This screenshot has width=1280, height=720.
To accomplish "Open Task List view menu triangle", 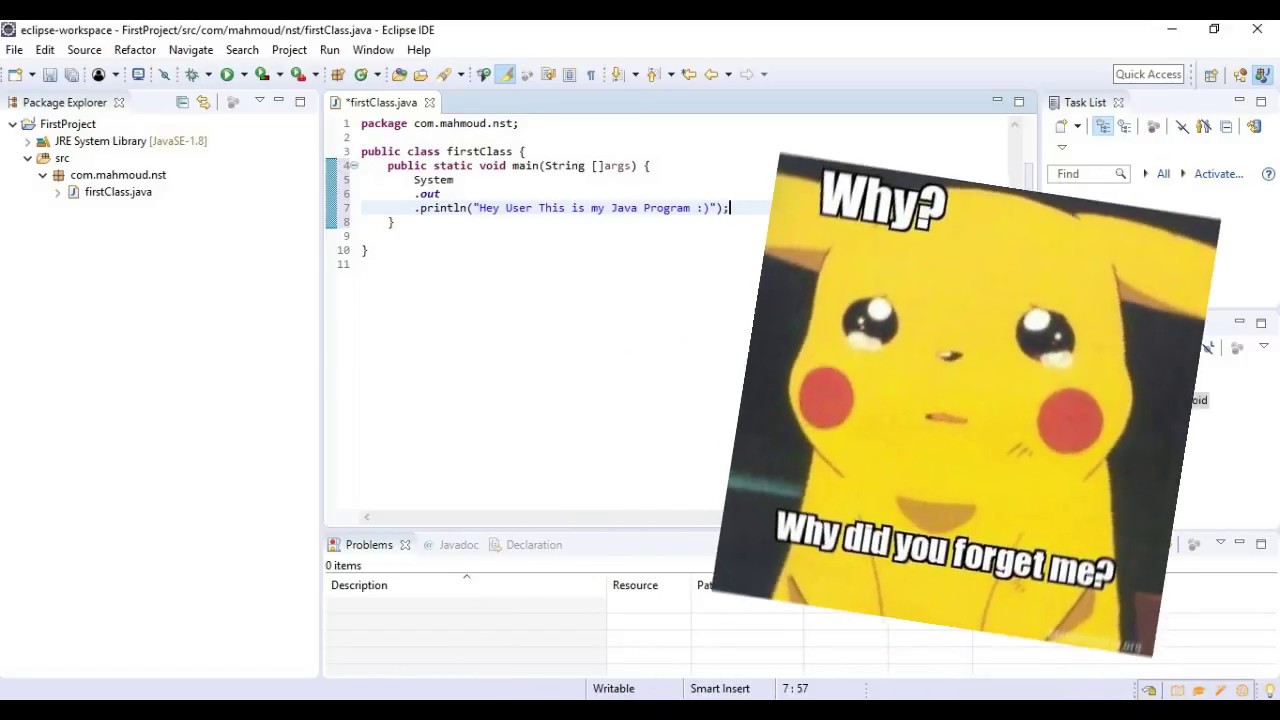I will (x=1062, y=147).
